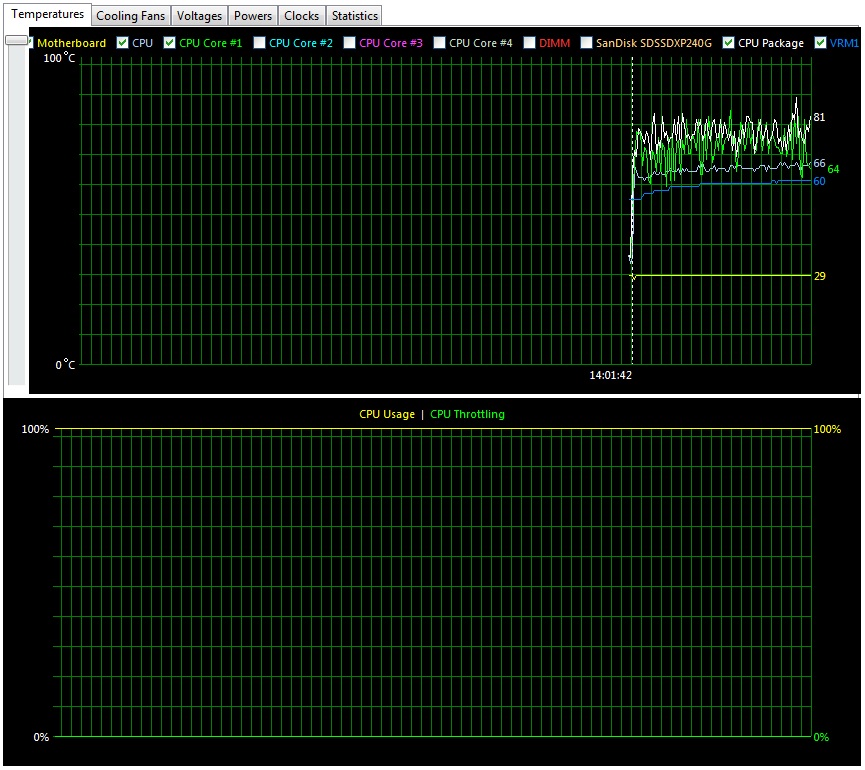Open the Cooling Fans tab
The image size is (865, 770).
(x=131, y=16)
